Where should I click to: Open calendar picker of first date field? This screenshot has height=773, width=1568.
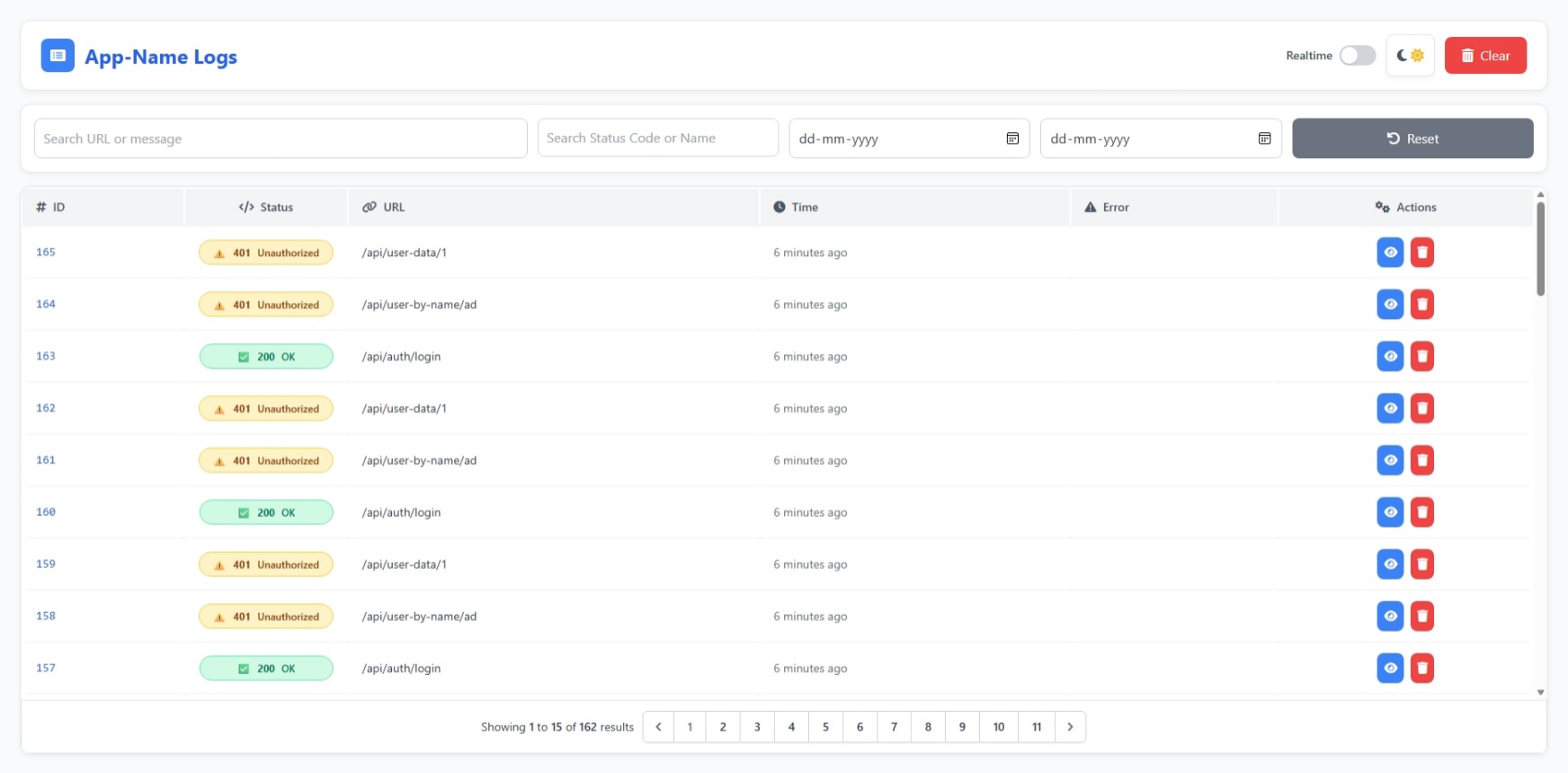tap(1012, 138)
